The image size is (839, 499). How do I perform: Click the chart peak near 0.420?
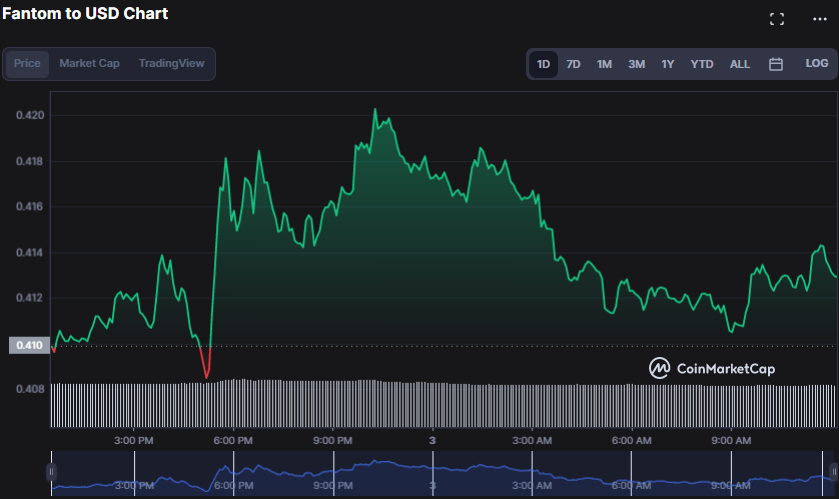coord(375,110)
